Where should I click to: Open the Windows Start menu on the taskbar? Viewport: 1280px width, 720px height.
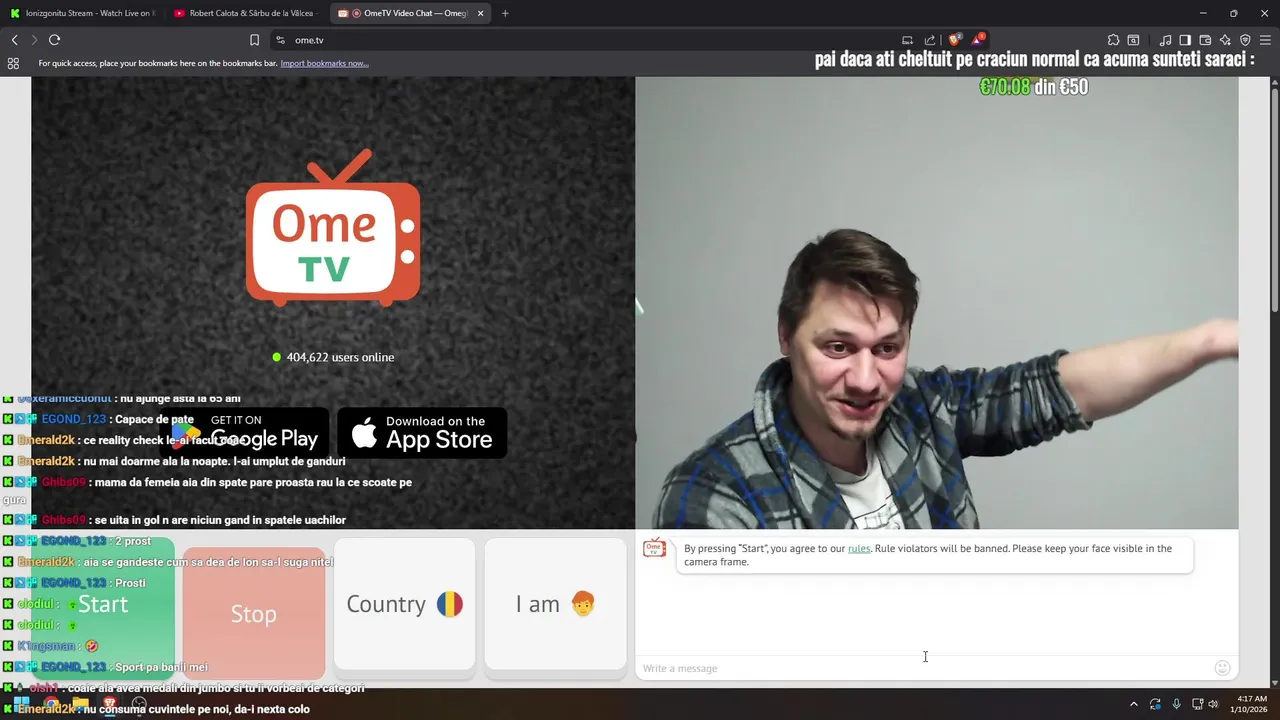coord(21,703)
